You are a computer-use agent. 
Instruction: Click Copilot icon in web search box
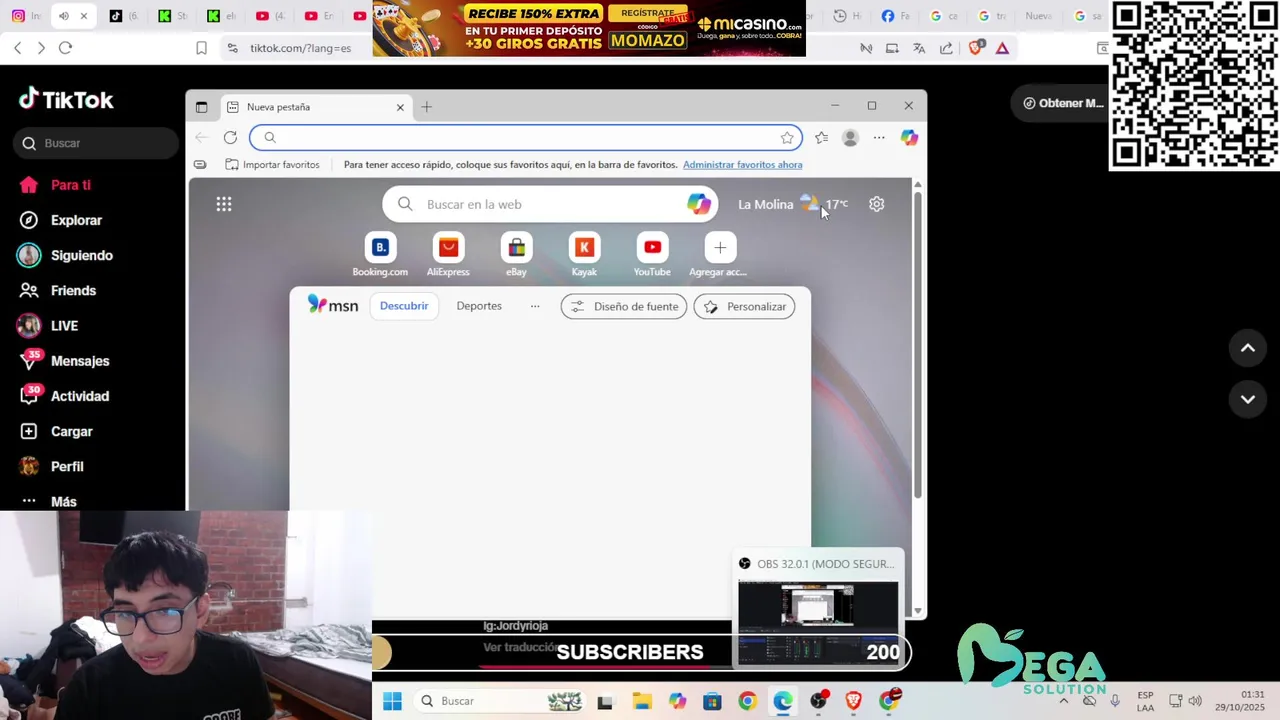698,204
